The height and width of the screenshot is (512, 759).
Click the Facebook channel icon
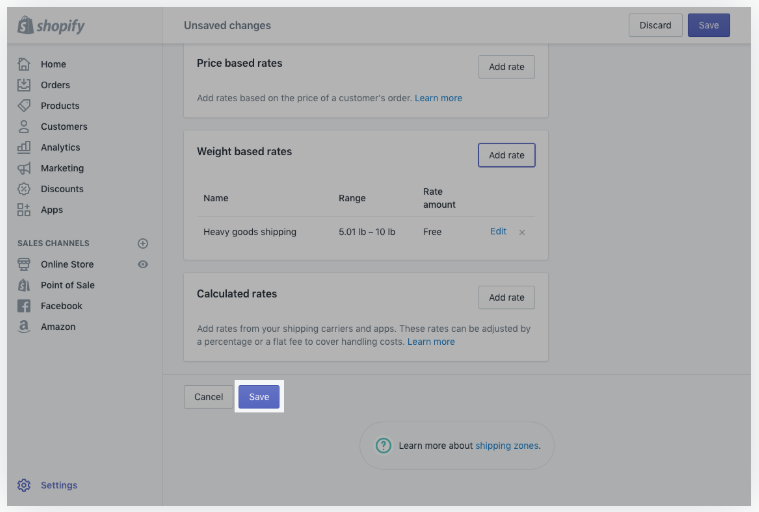24,306
